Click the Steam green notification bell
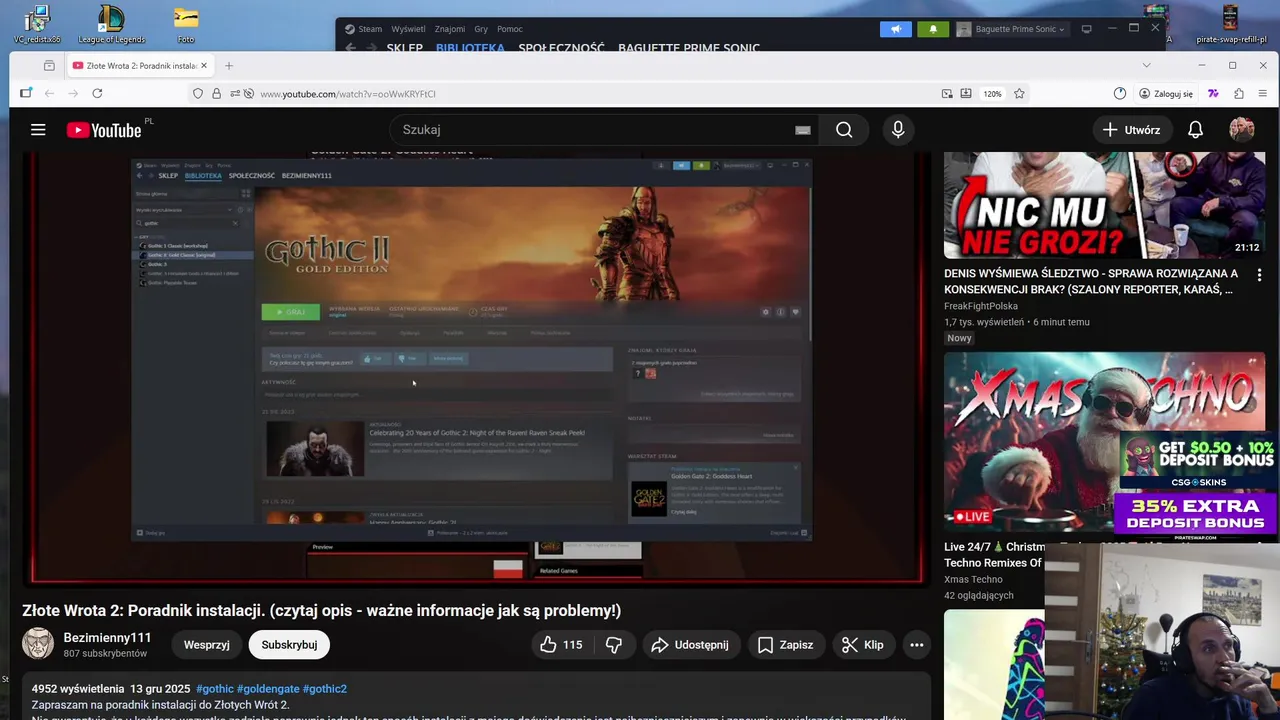The width and height of the screenshot is (1280, 720). (x=933, y=29)
